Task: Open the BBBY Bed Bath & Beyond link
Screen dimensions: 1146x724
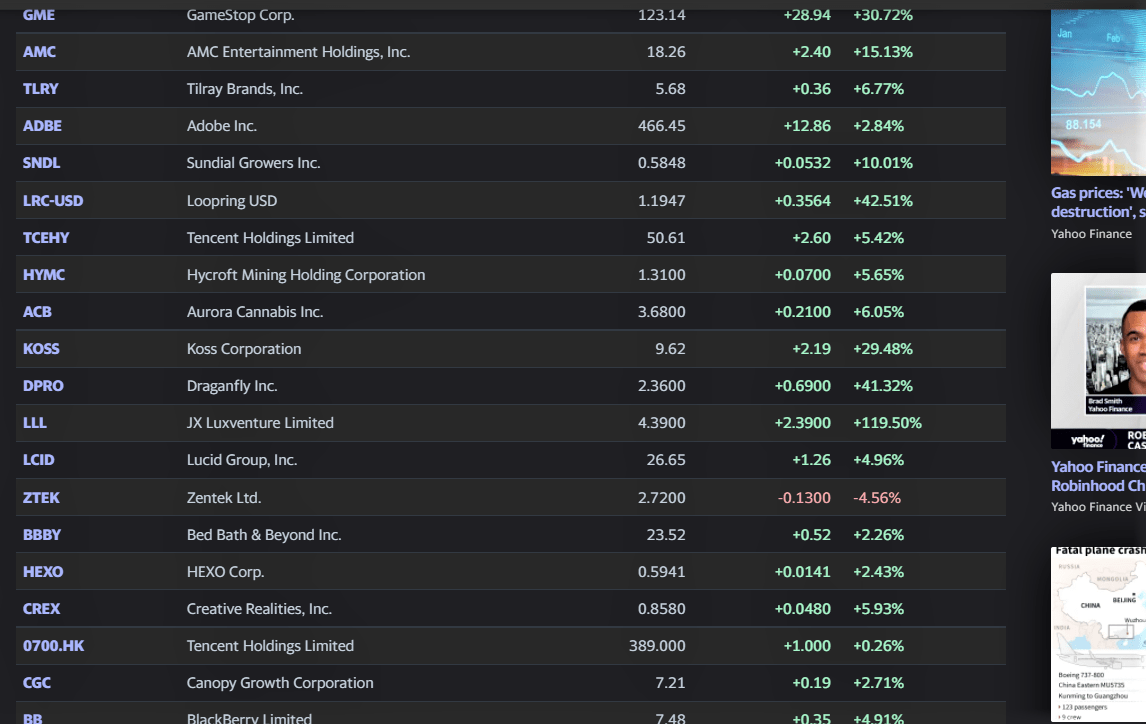Action: pyautogui.click(x=40, y=534)
